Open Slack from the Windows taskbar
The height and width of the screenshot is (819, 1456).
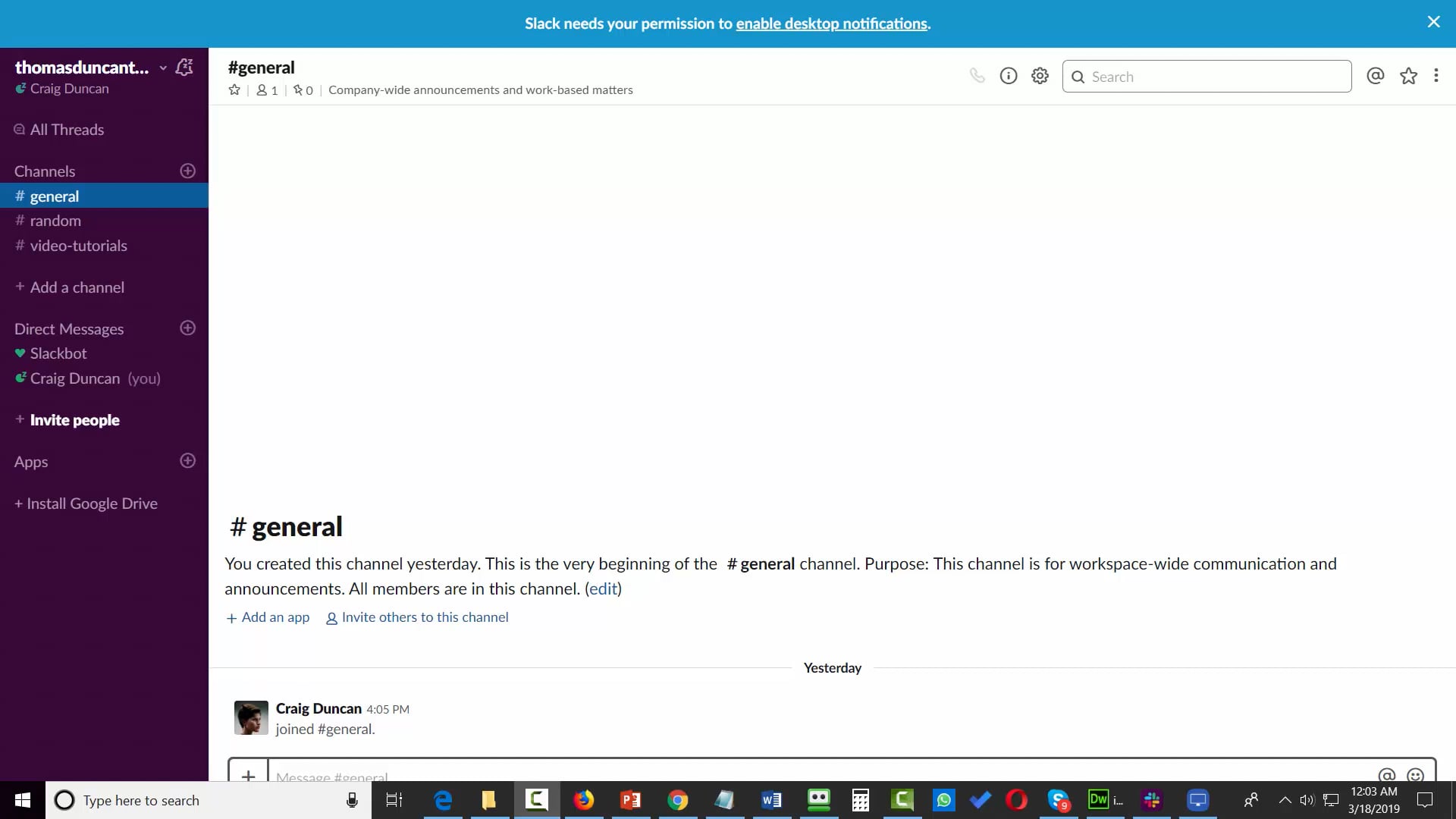coord(1152,800)
